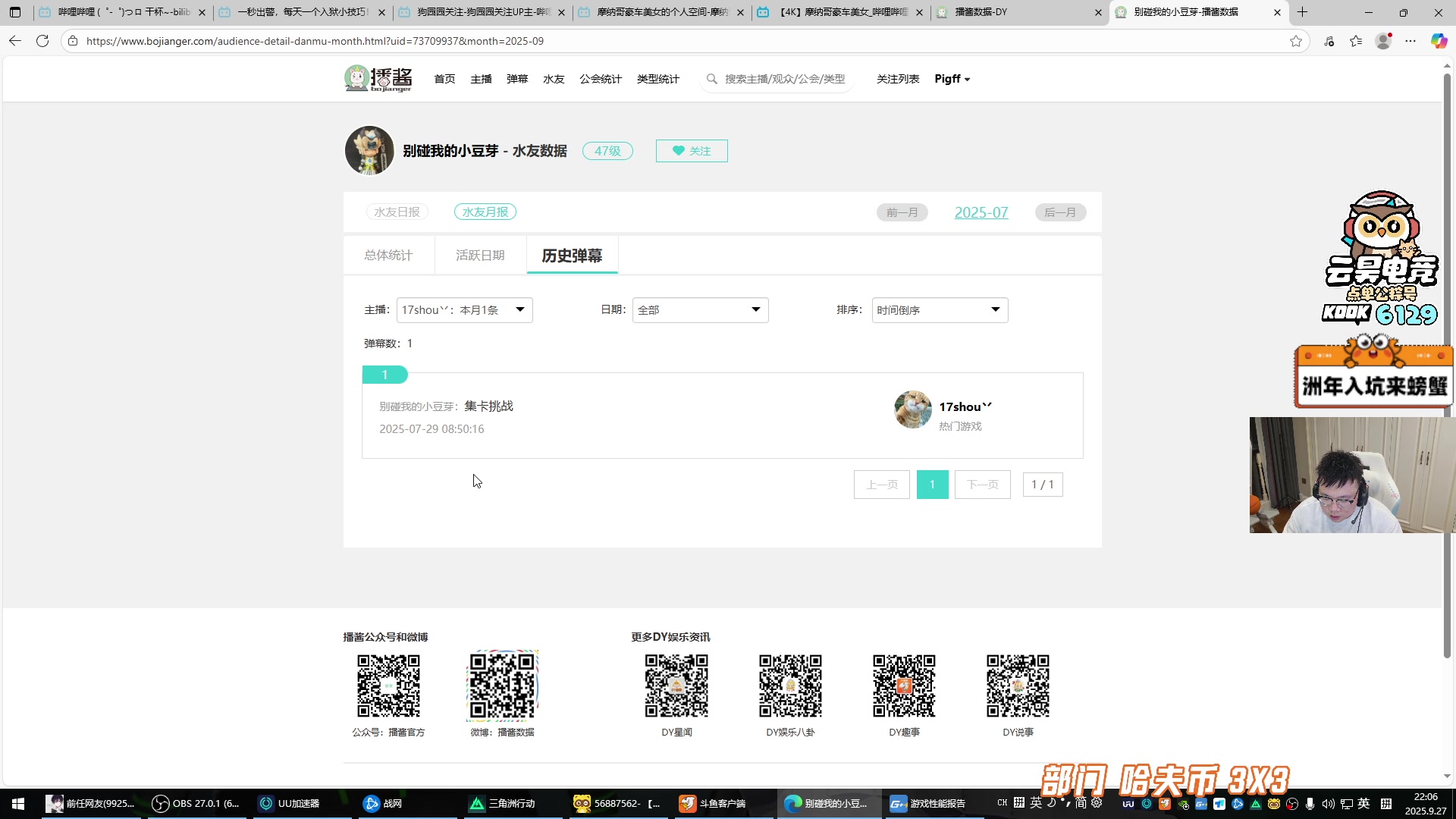Open Copilot from the browser toolbar

pos(1439,41)
